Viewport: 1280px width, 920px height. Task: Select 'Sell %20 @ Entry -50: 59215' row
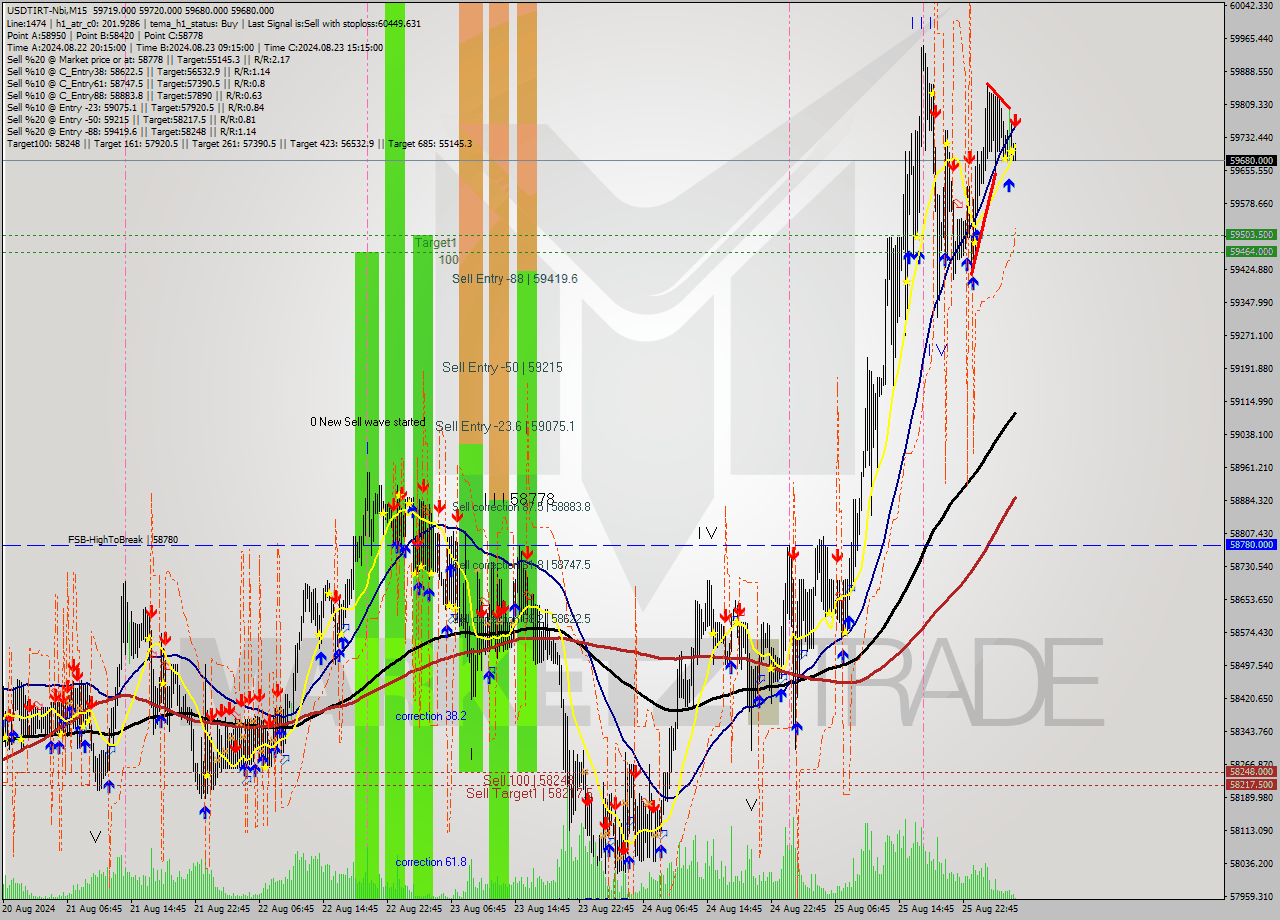coord(131,119)
